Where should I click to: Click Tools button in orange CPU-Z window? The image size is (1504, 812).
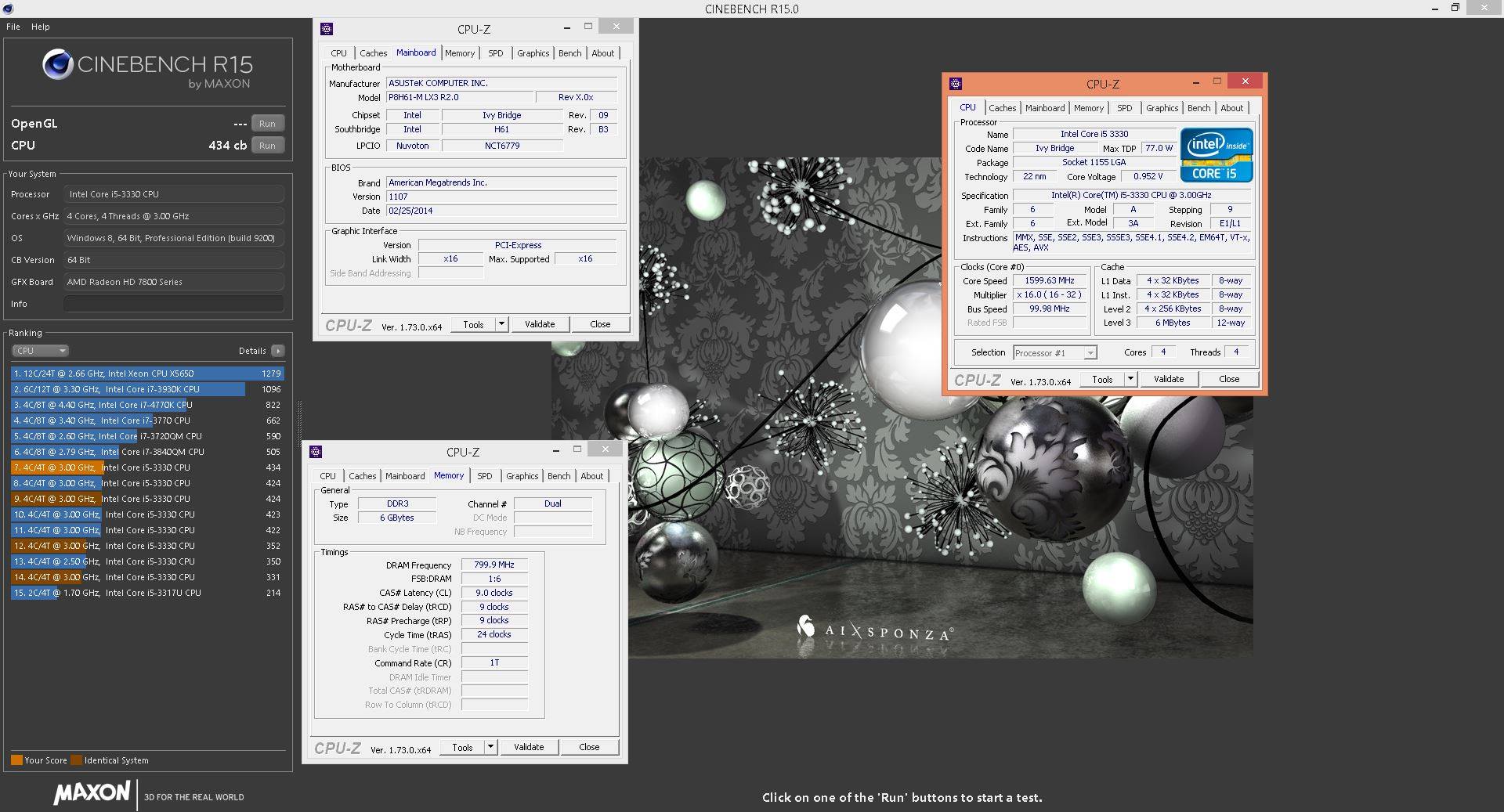pos(1102,379)
